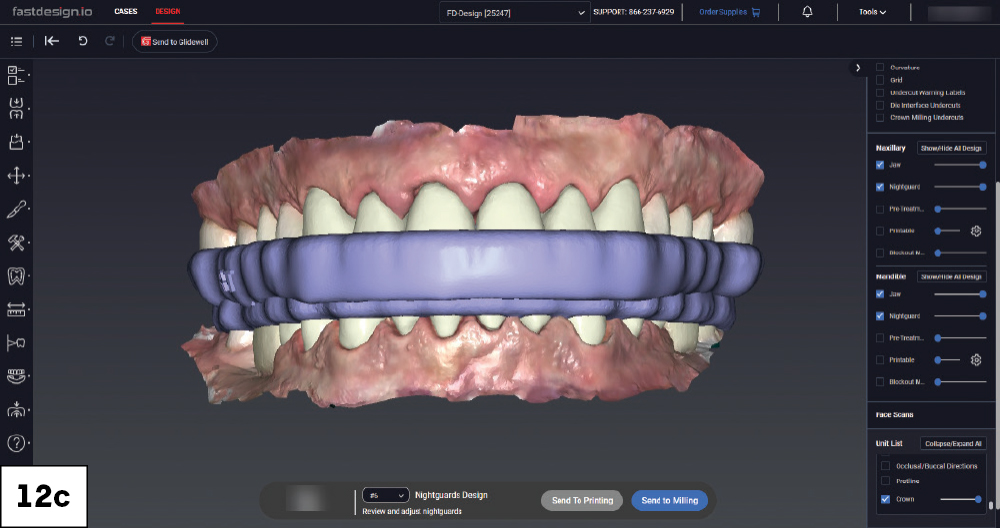Select the scalpel sculpting tool

pos(16,209)
